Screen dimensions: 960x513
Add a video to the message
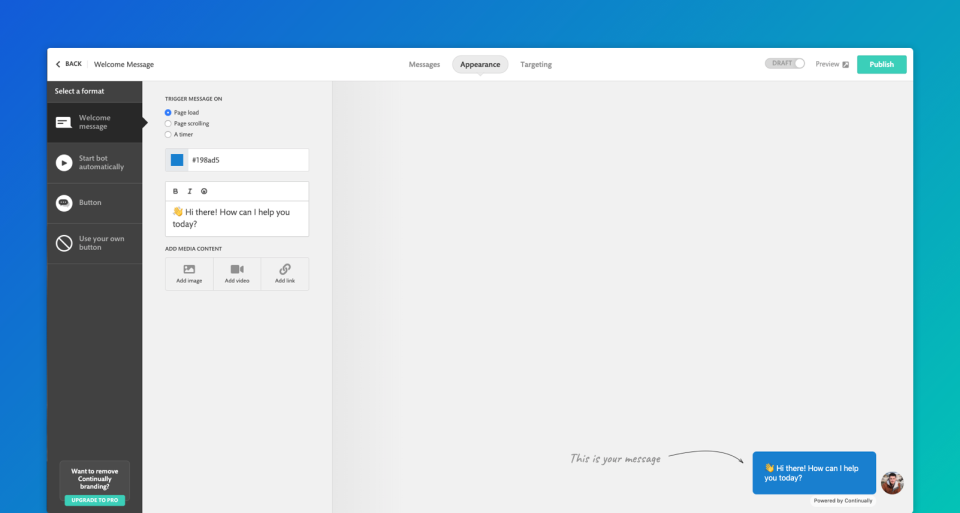coord(237,274)
